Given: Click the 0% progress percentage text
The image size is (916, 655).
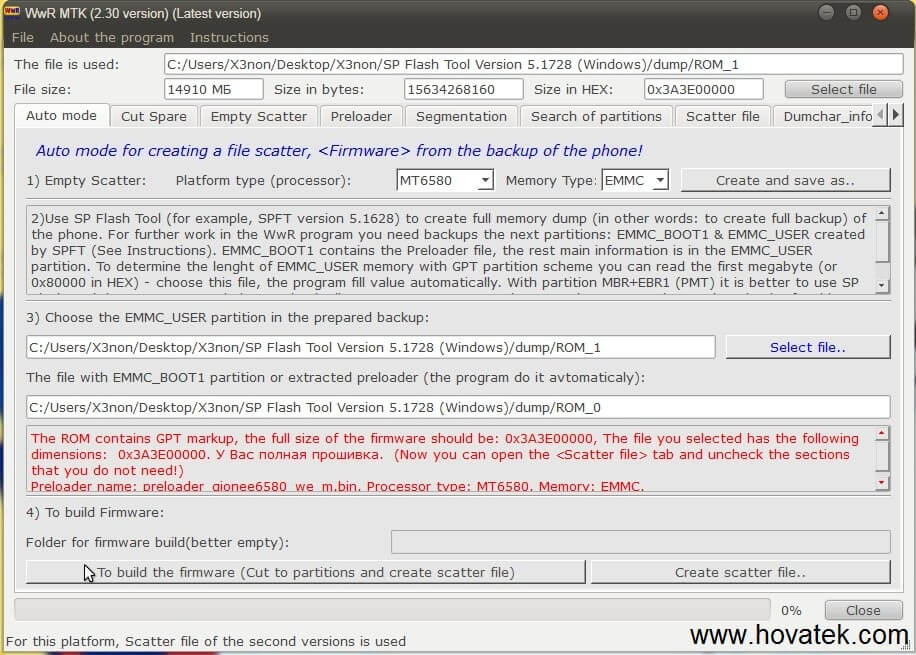Looking at the screenshot, I should [x=791, y=611].
